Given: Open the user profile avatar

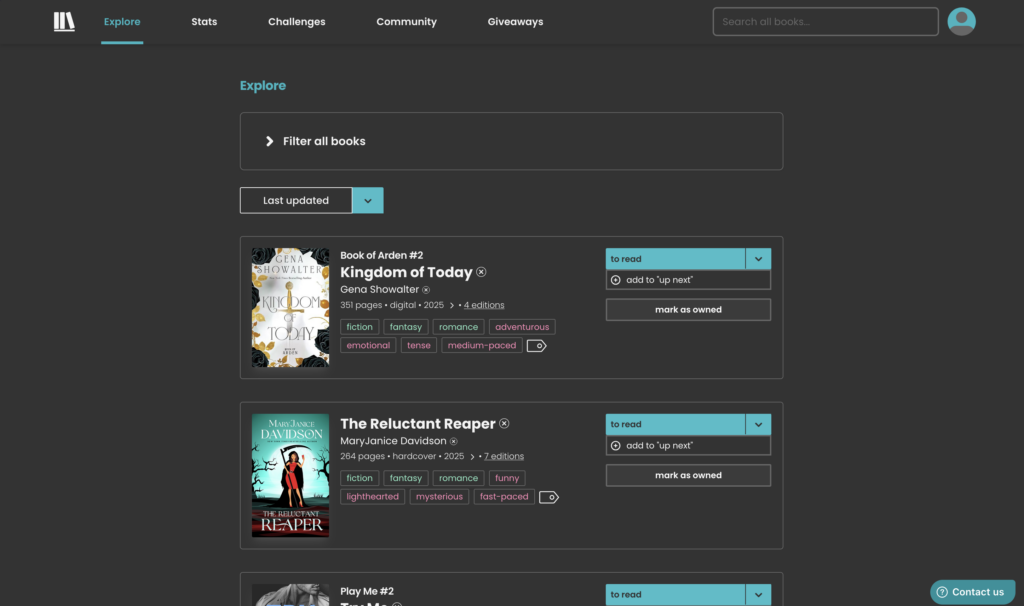Looking at the screenshot, I should coord(961,22).
